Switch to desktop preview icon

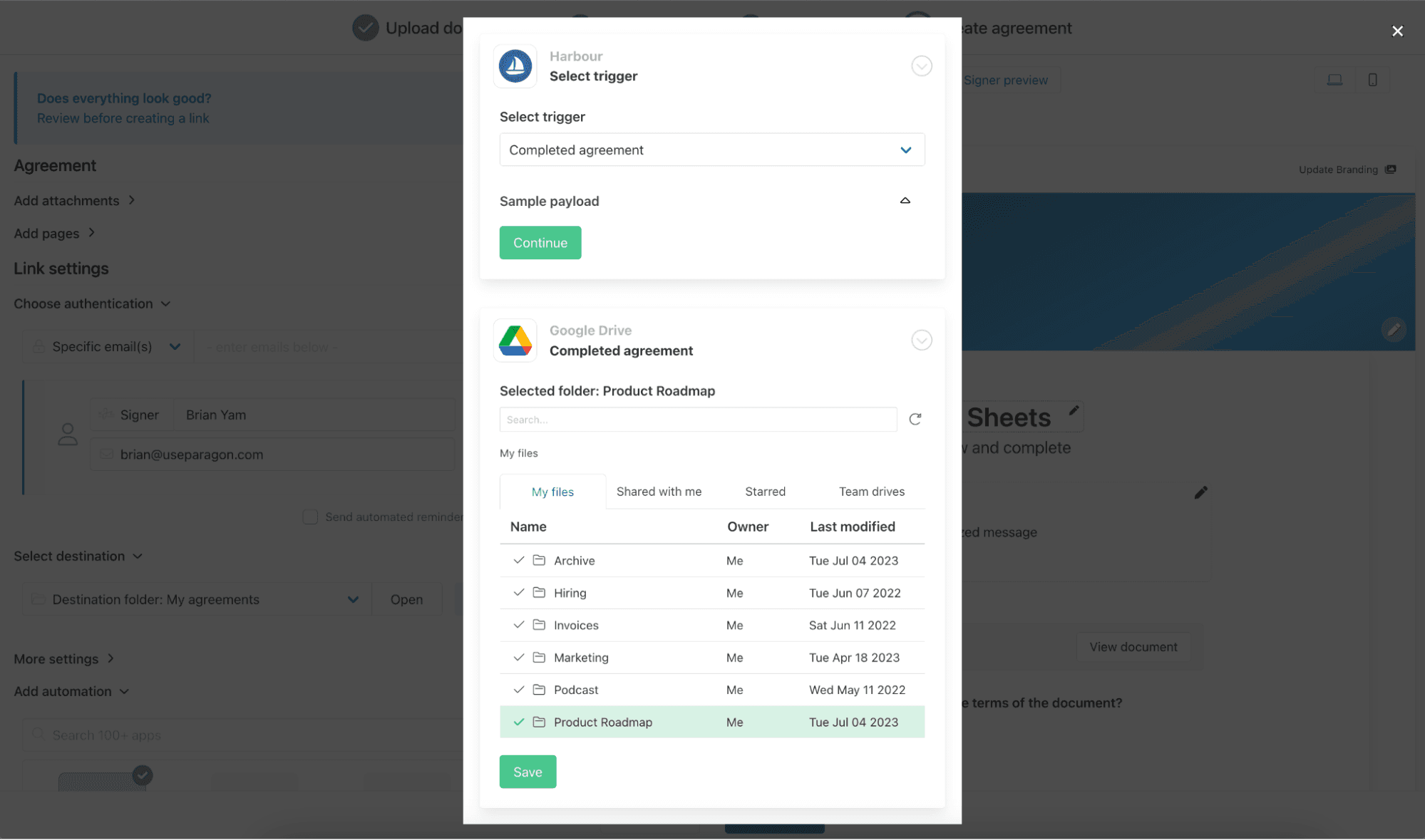tap(1334, 80)
